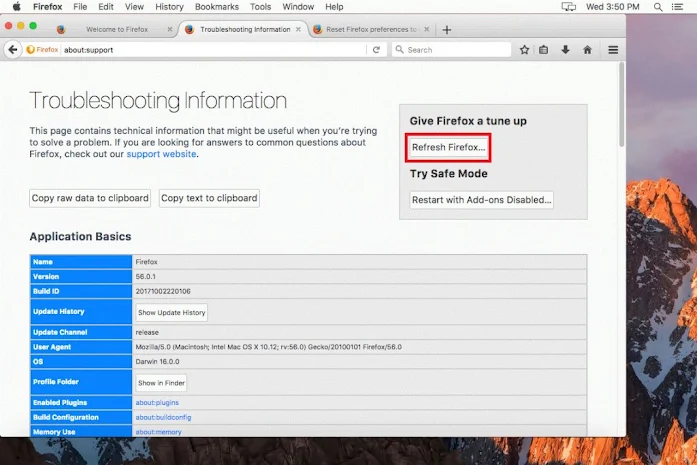Open the support website link
This screenshot has width=697, height=465.
(161, 154)
